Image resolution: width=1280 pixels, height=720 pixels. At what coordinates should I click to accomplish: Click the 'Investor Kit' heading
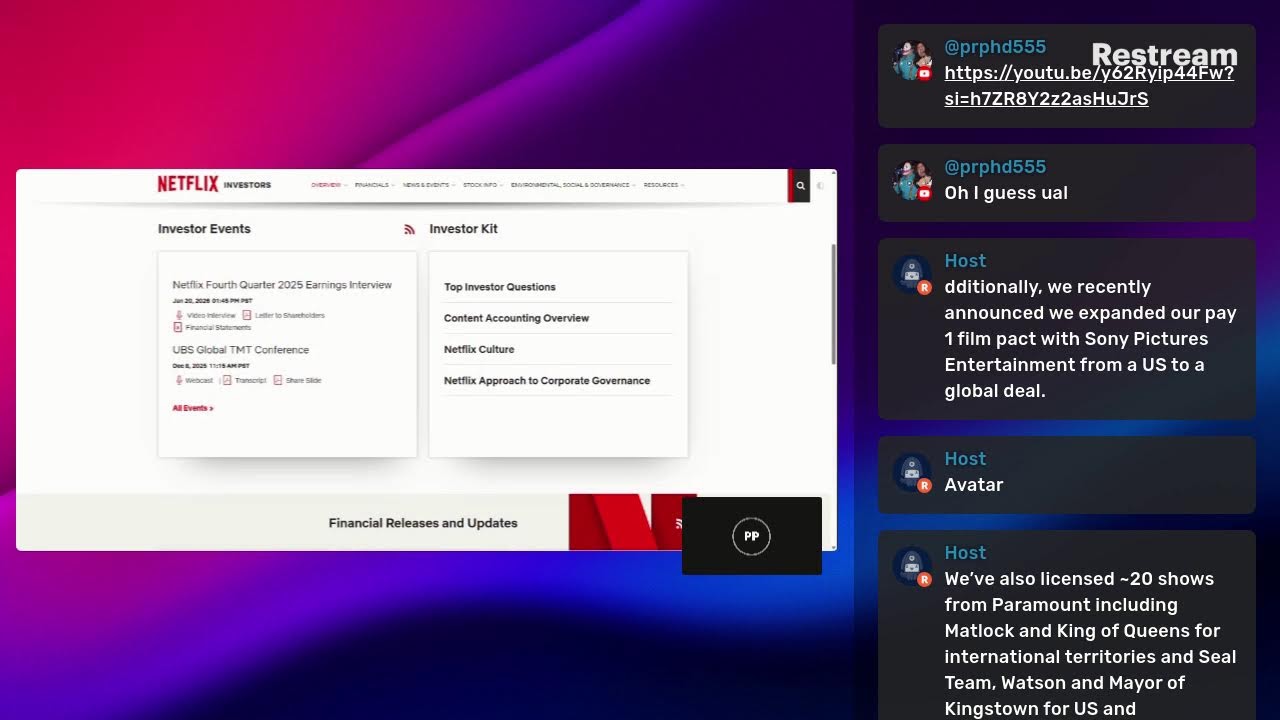[x=464, y=229]
